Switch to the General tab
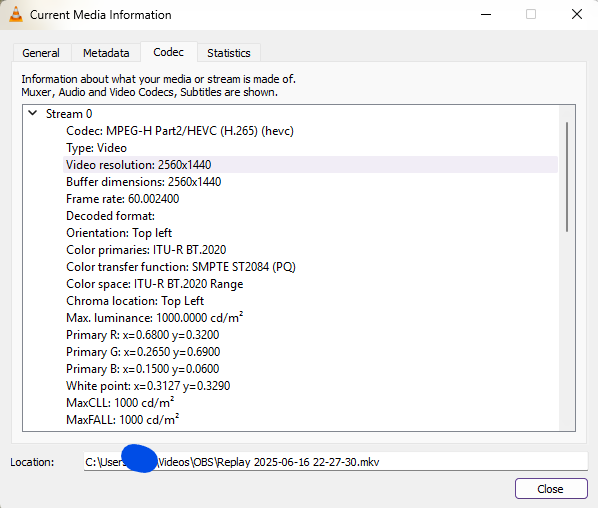The height and width of the screenshot is (508, 598). [41, 53]
